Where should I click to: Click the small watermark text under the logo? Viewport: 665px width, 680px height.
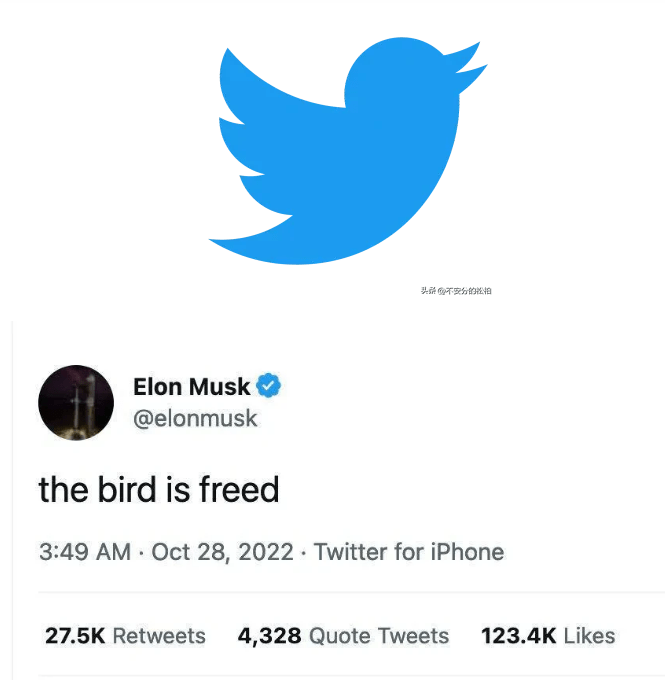pos(455,291)
